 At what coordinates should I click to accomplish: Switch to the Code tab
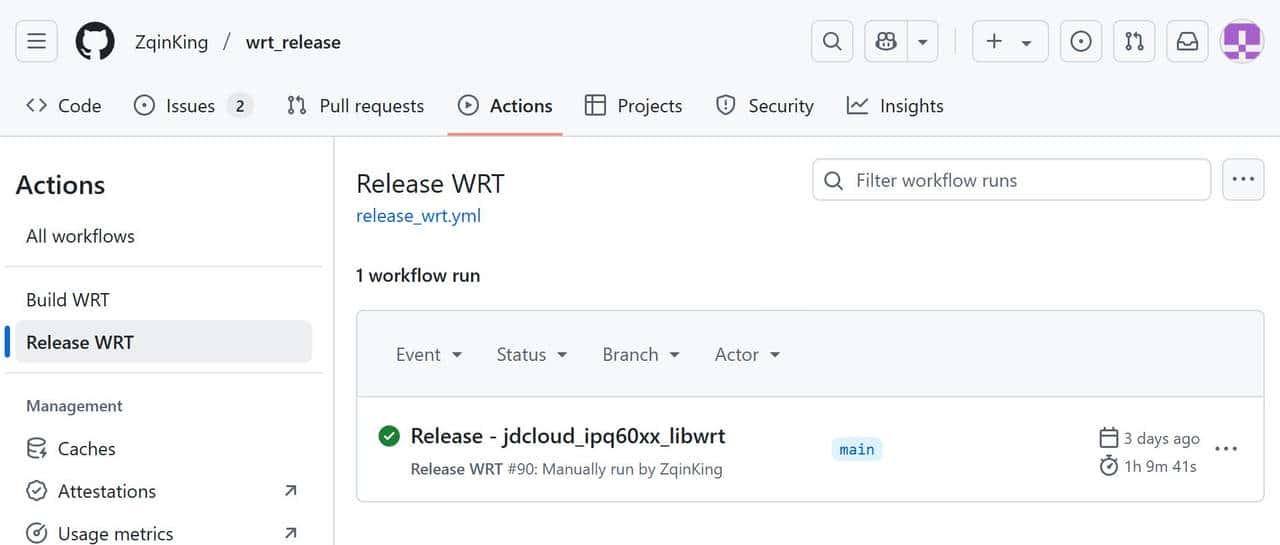pos(64,105)
